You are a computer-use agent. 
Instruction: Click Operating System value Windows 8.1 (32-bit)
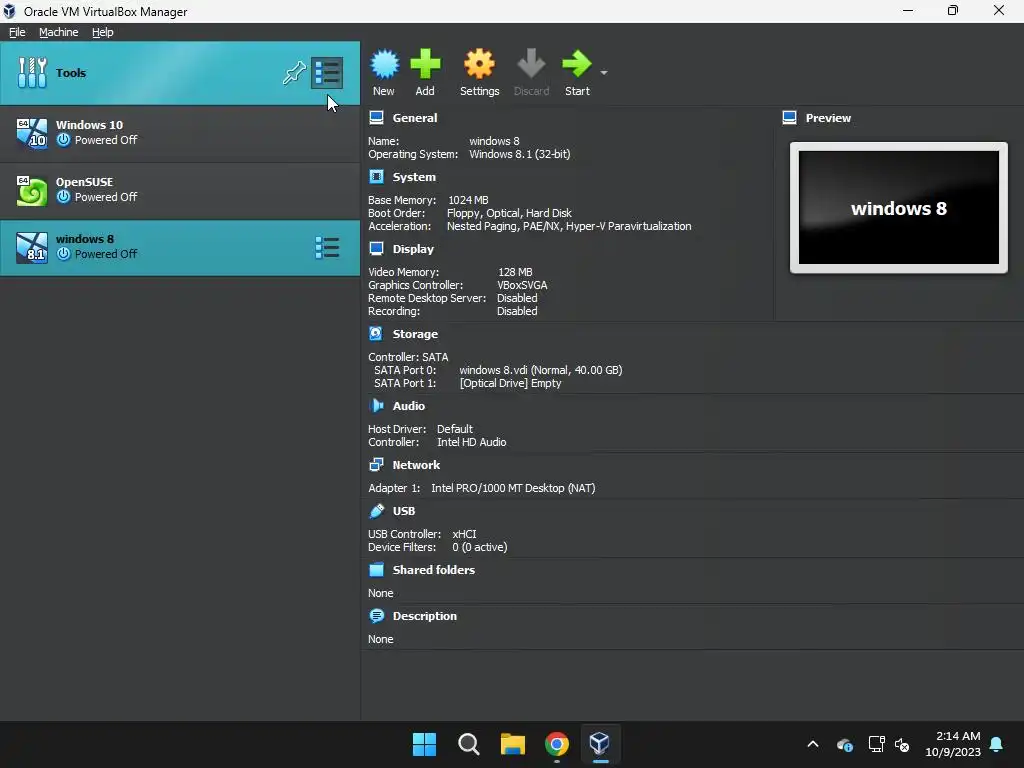[x=520, y=154]
